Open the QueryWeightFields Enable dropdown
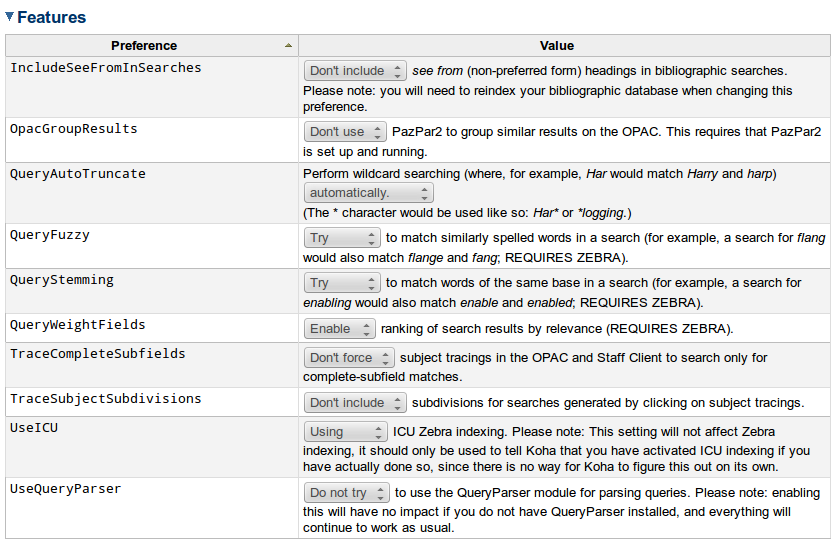The width and height of the screenshot is (838, 545). coord(340,328)
